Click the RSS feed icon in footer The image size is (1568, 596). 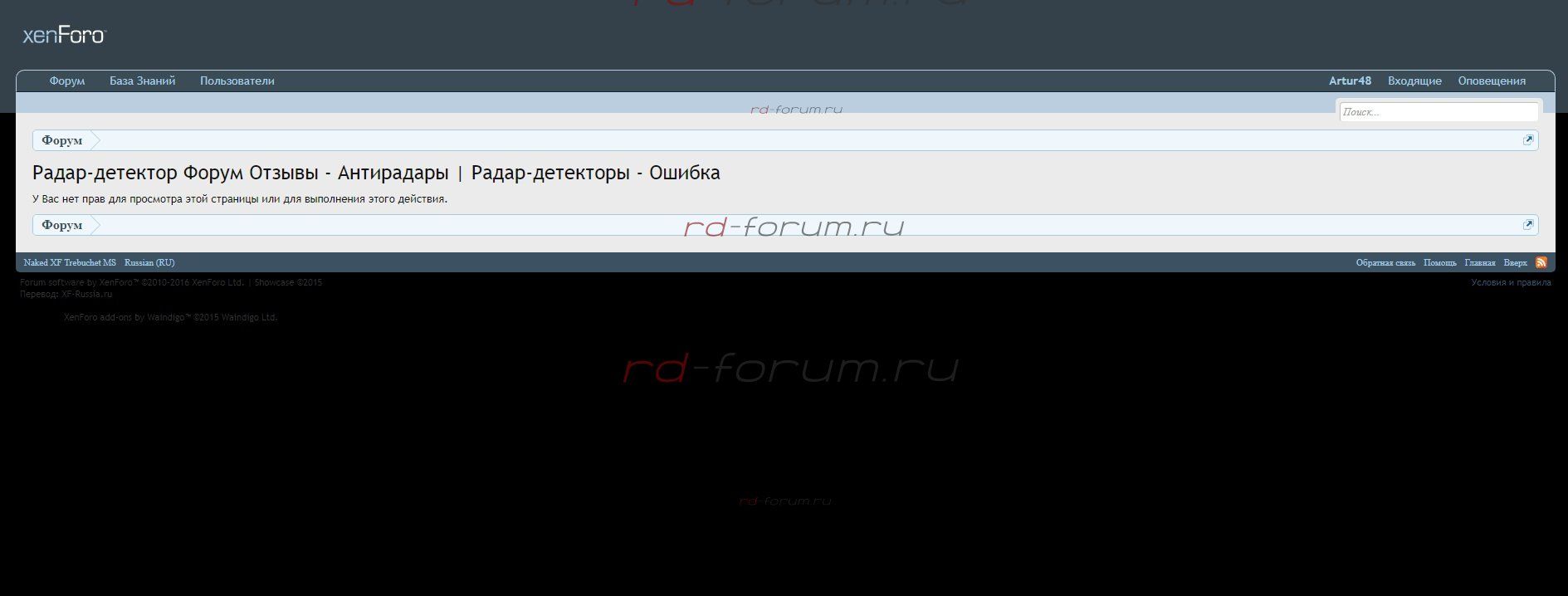pos(1541,262)
